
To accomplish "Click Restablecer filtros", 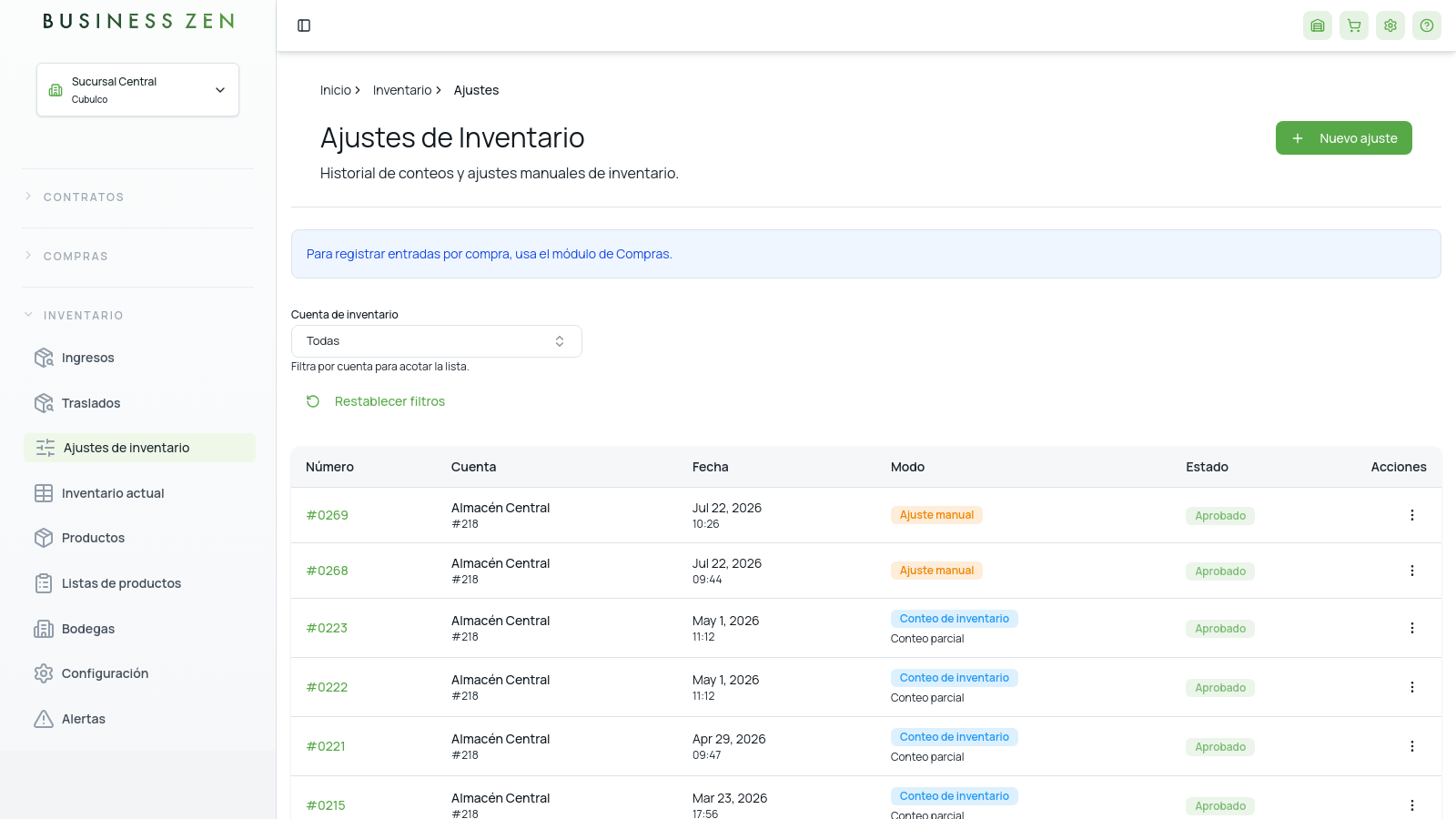I will (375, 401).
